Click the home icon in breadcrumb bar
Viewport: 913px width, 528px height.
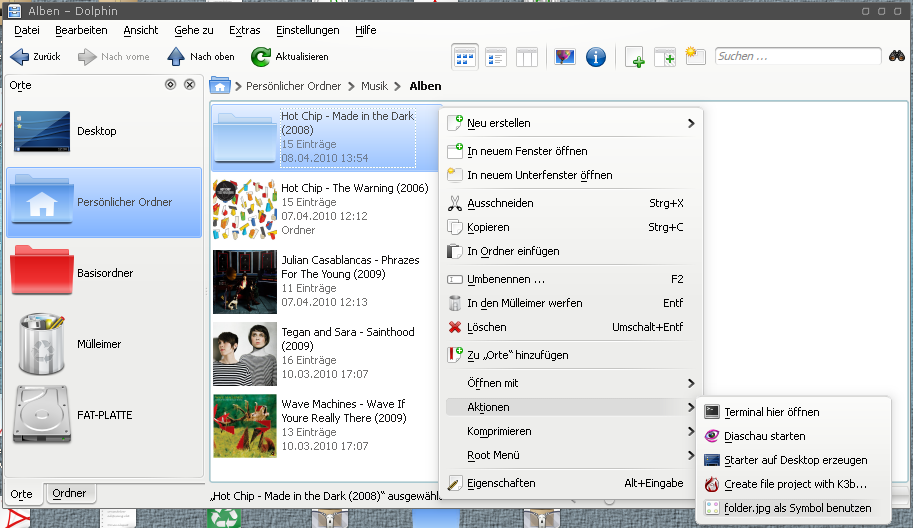pyautogui.click(x=220, y=86)
